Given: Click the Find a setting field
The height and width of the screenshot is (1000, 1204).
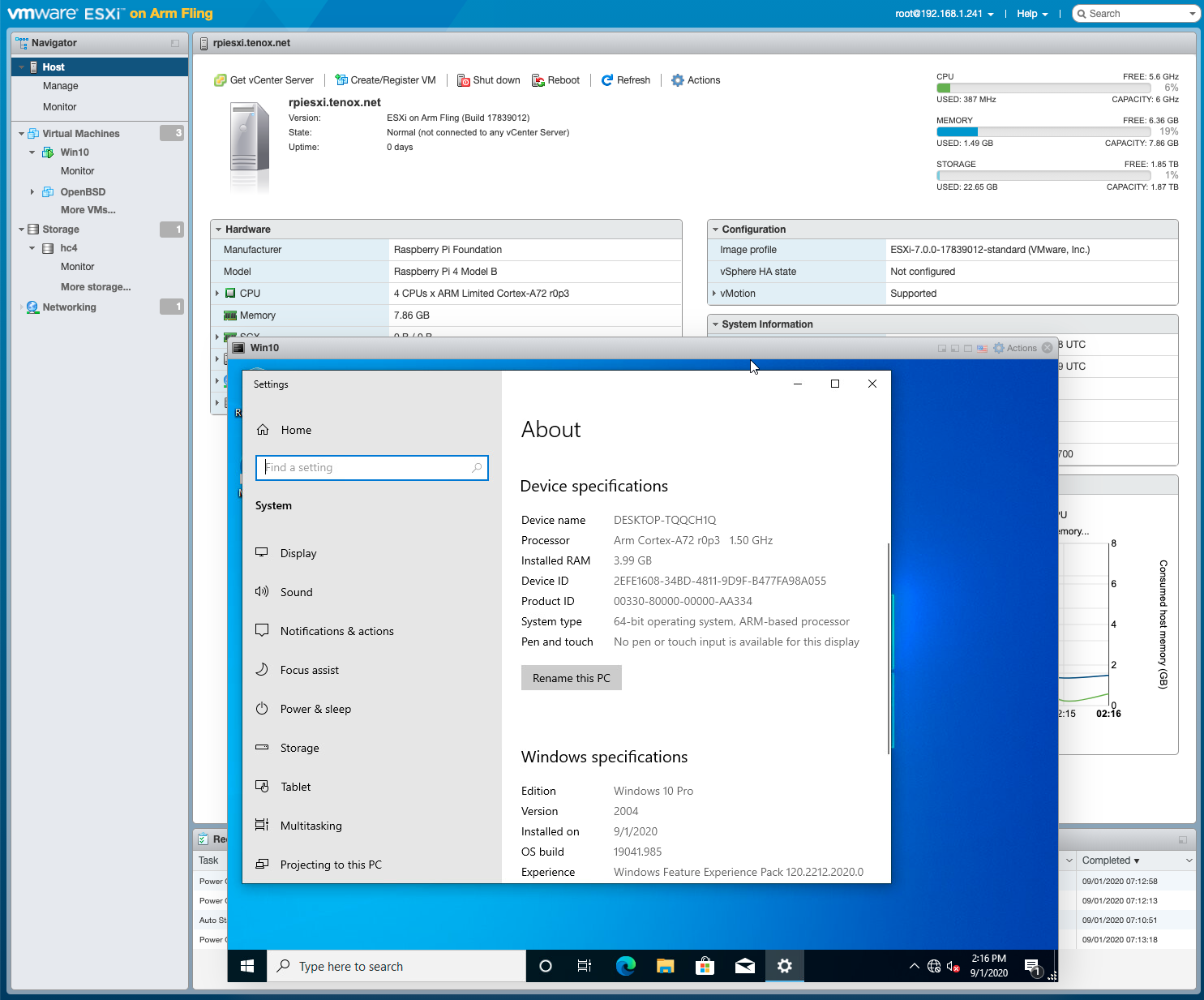Looking at the screenshot, I should tap(371, 468).
